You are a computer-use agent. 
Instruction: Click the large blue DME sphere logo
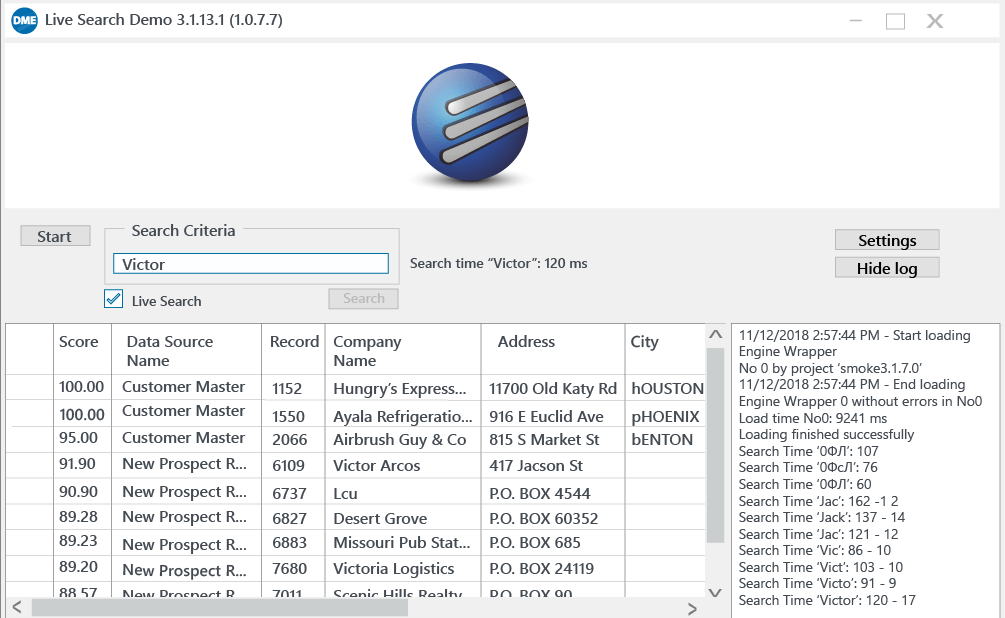(469, 122)
